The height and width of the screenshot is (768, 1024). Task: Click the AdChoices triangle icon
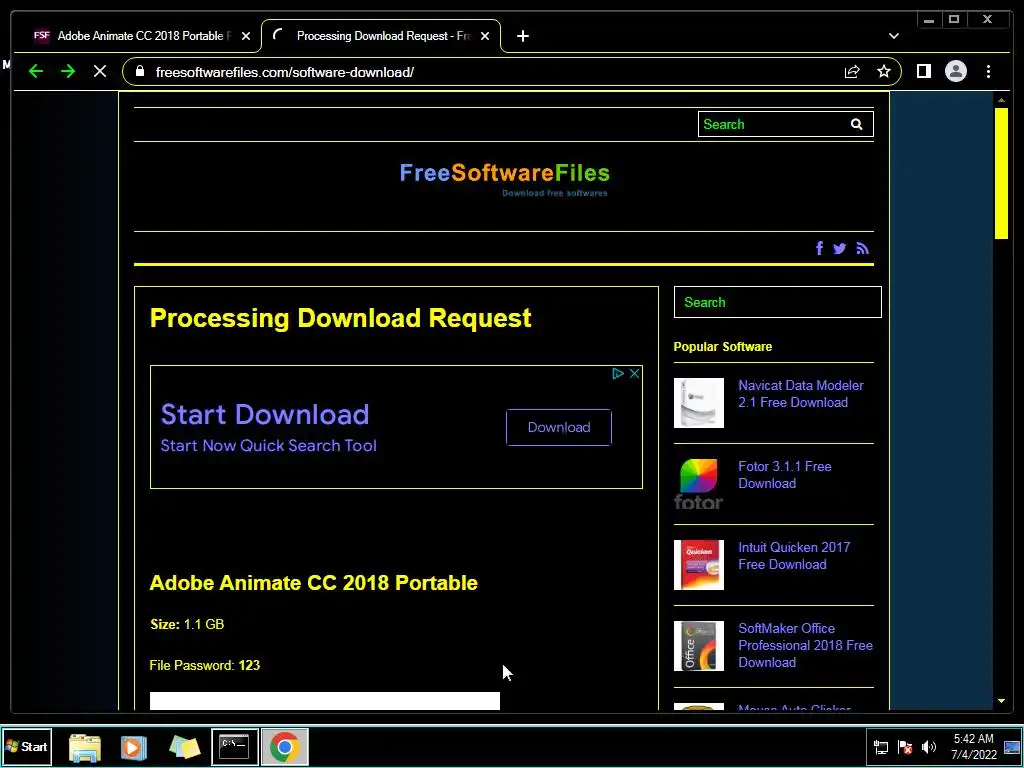click(x=618, y=374)
